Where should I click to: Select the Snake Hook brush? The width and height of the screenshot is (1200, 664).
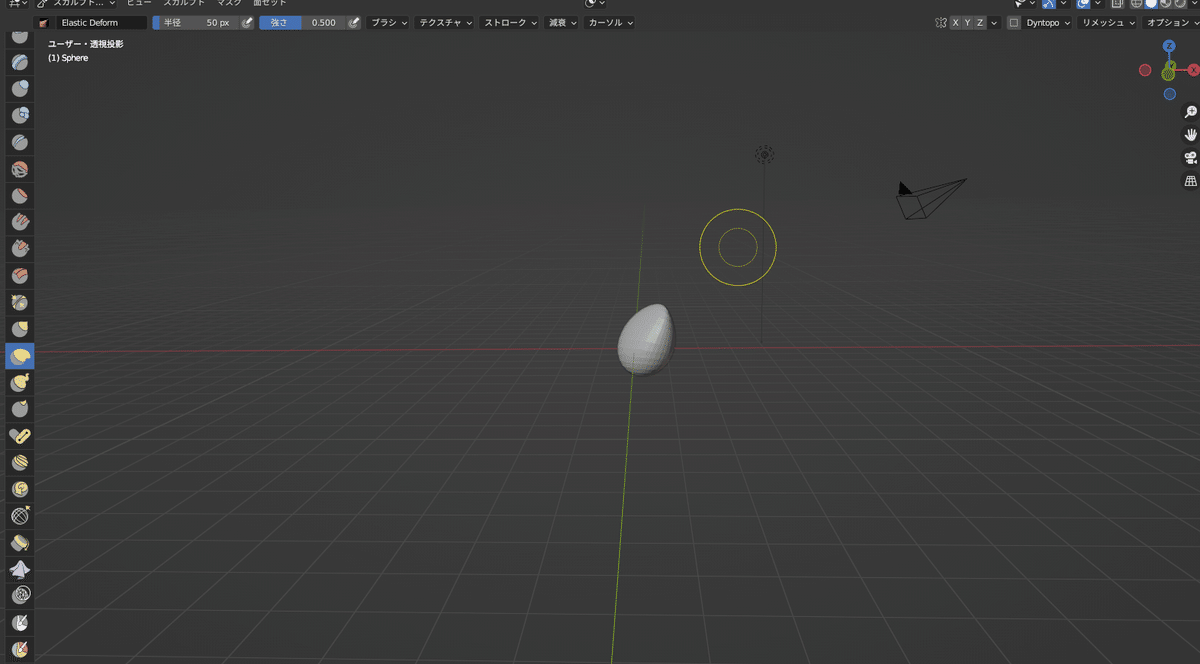click(20, 382)
